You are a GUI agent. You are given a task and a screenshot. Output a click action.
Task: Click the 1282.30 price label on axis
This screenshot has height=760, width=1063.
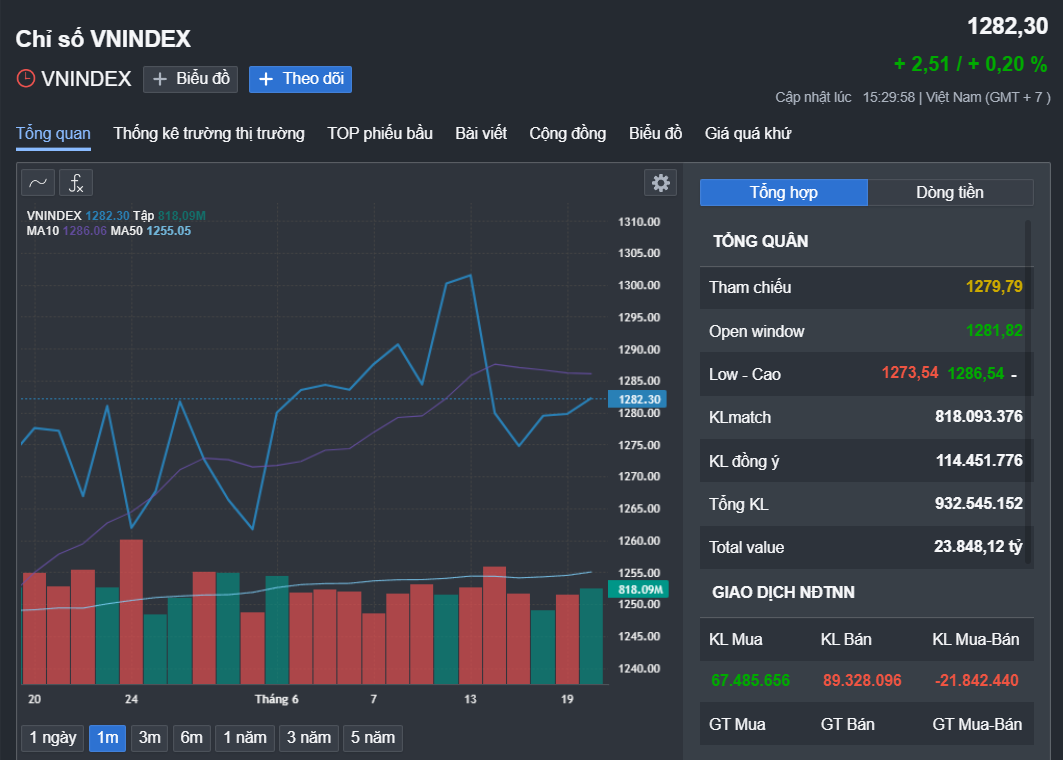tap(638, 399)
